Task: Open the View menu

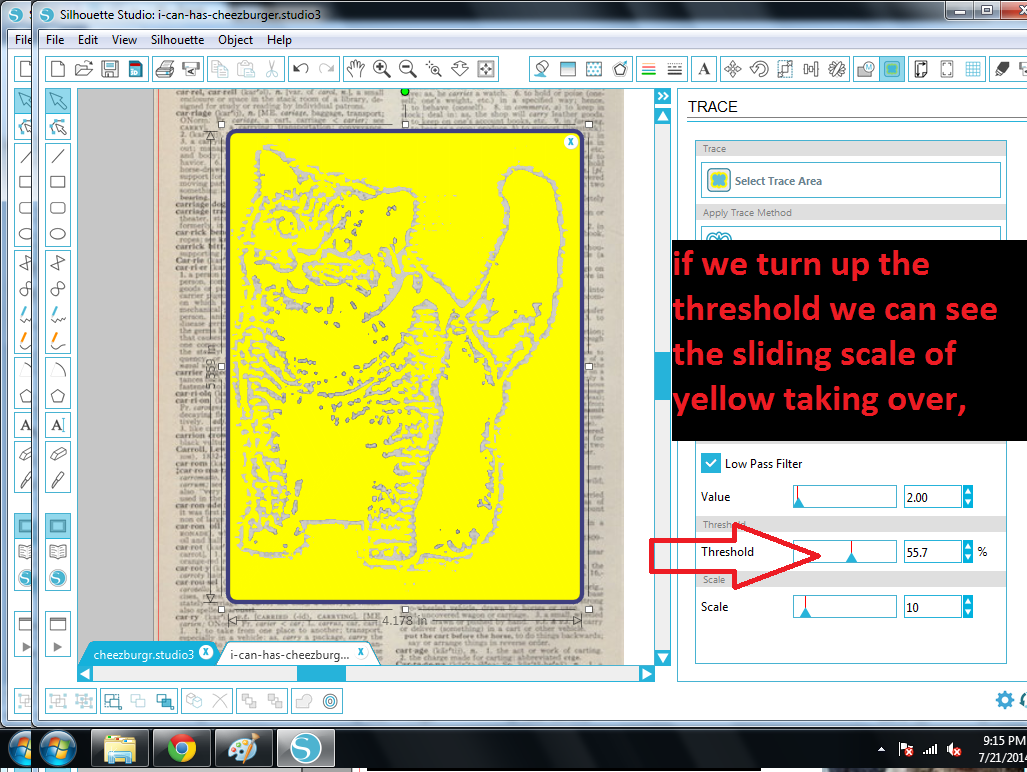Action: pos(124,40)
